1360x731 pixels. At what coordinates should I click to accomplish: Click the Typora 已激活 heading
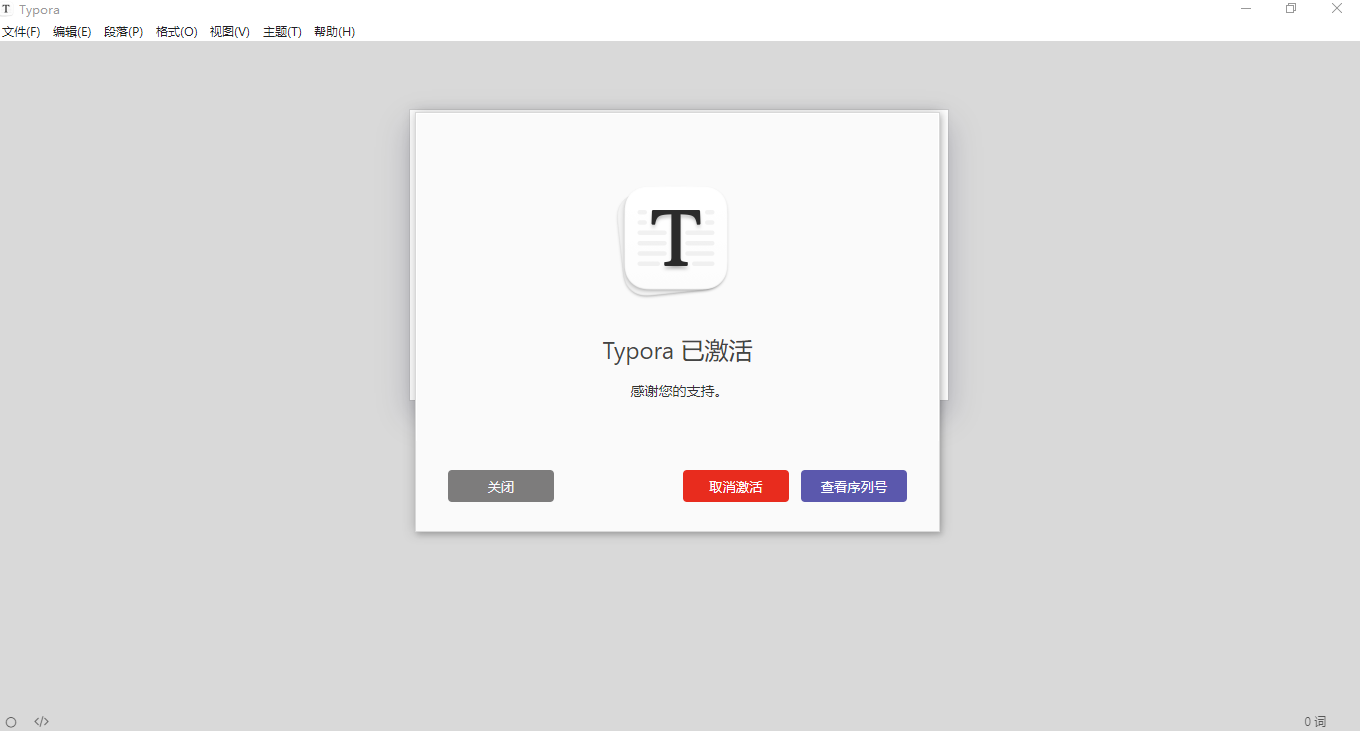tap(677, 351)
